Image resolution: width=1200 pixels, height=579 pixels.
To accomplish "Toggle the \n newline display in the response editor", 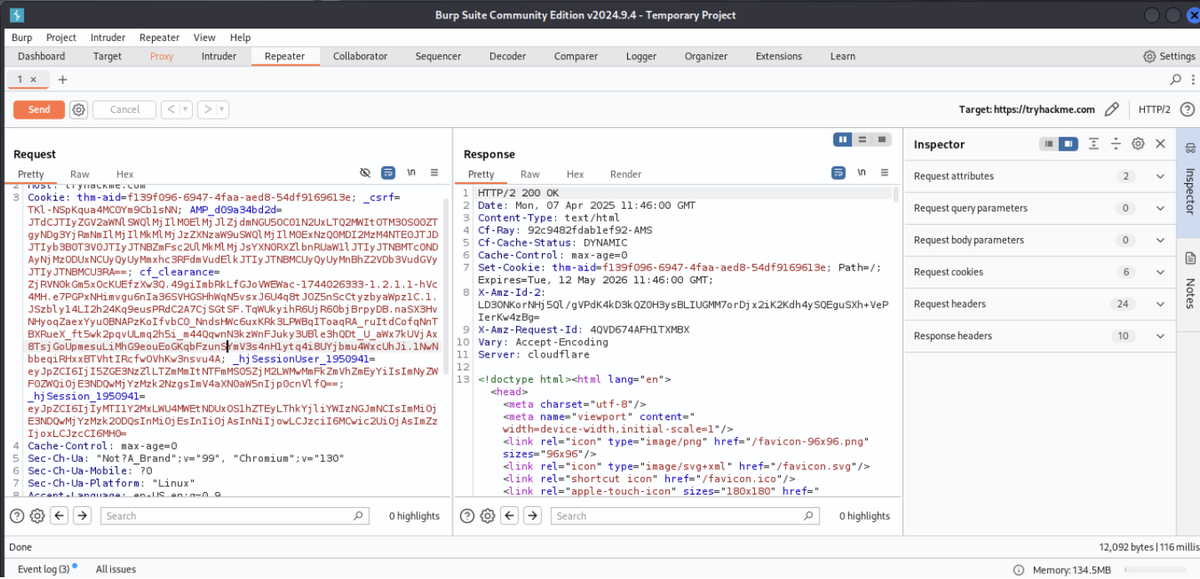I will [x=861, y=173].
